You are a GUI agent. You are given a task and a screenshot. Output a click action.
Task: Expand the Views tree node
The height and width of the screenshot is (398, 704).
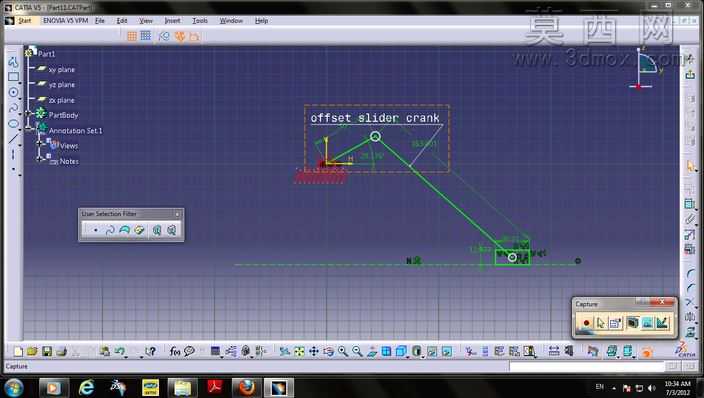[x=40, y=143]
